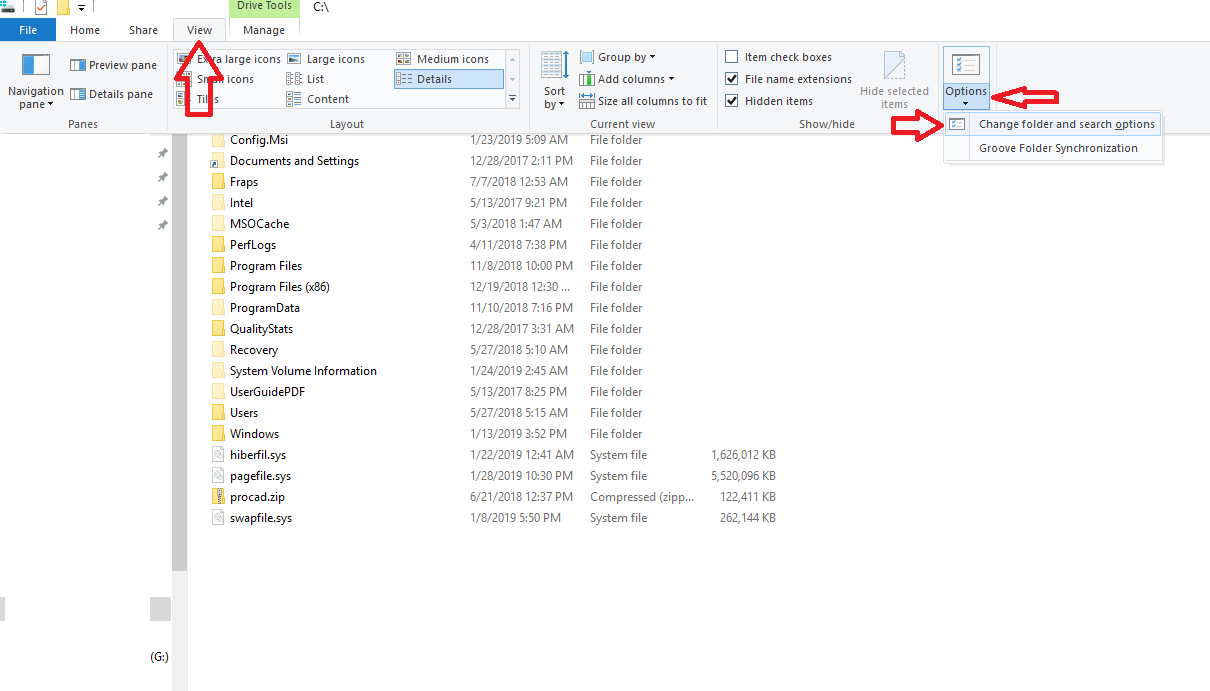Viewport: 1210px width, 691px height.
Task: Enable Item check boxes
Action: 732,57
